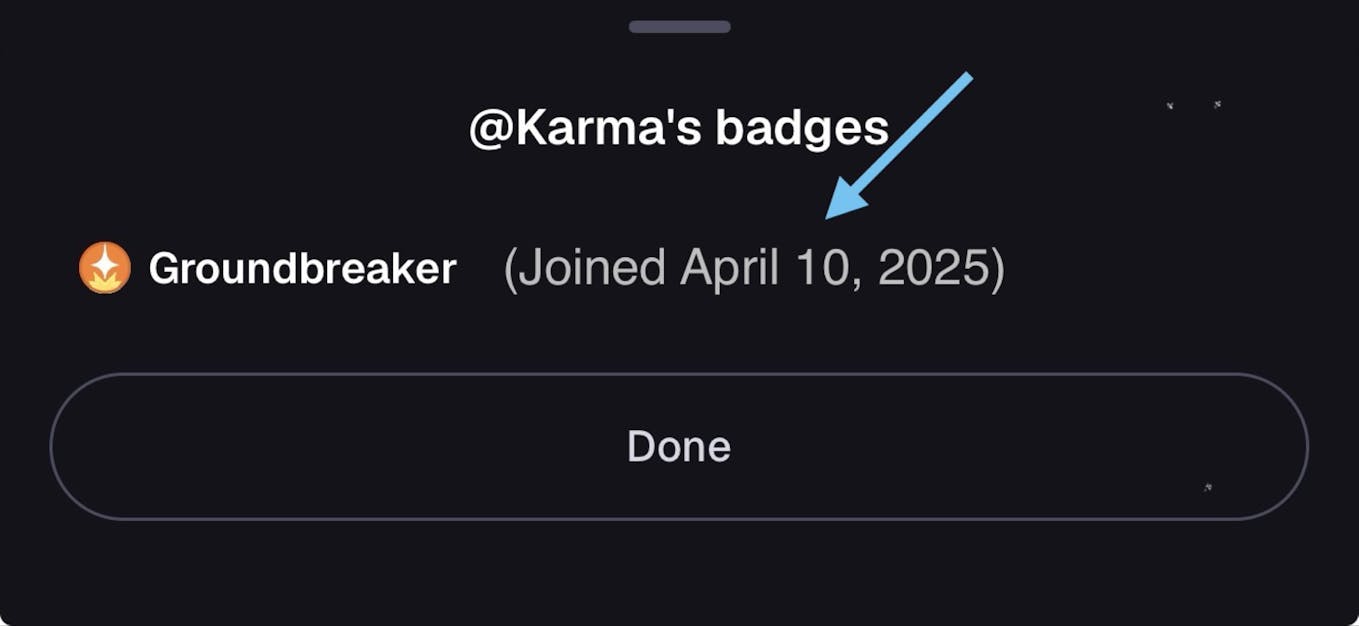This screenshot has height=626, width=1359.
Task: Click the blue arrow annotation head
Action: (838, 204)
